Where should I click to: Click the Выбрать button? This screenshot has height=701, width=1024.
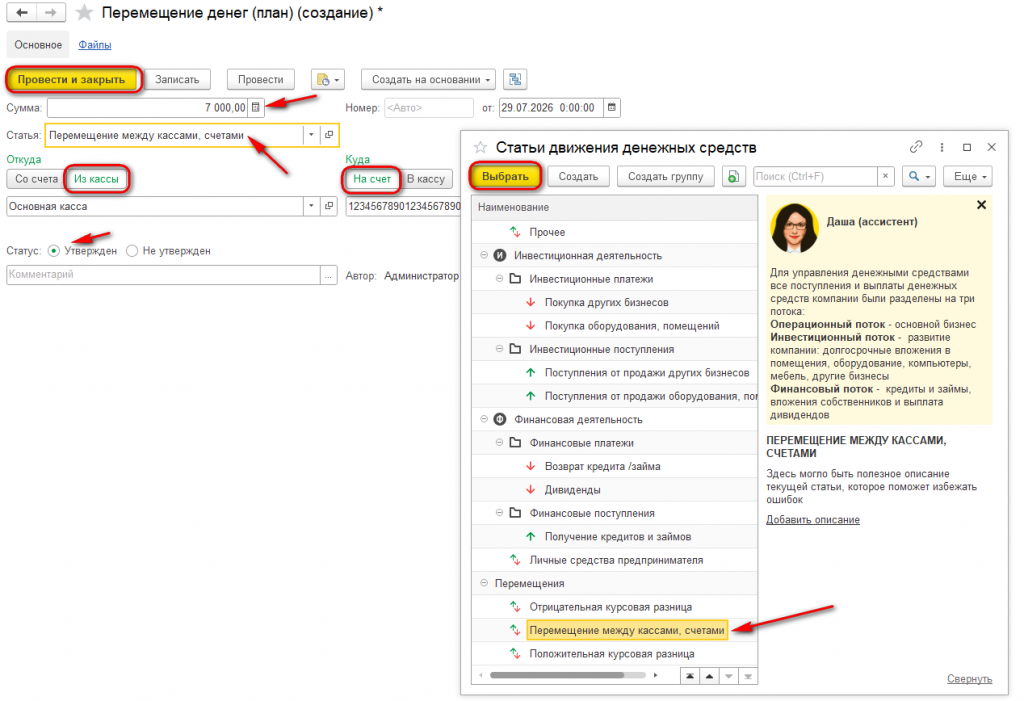pyautogui.click(x=505, y=176)
